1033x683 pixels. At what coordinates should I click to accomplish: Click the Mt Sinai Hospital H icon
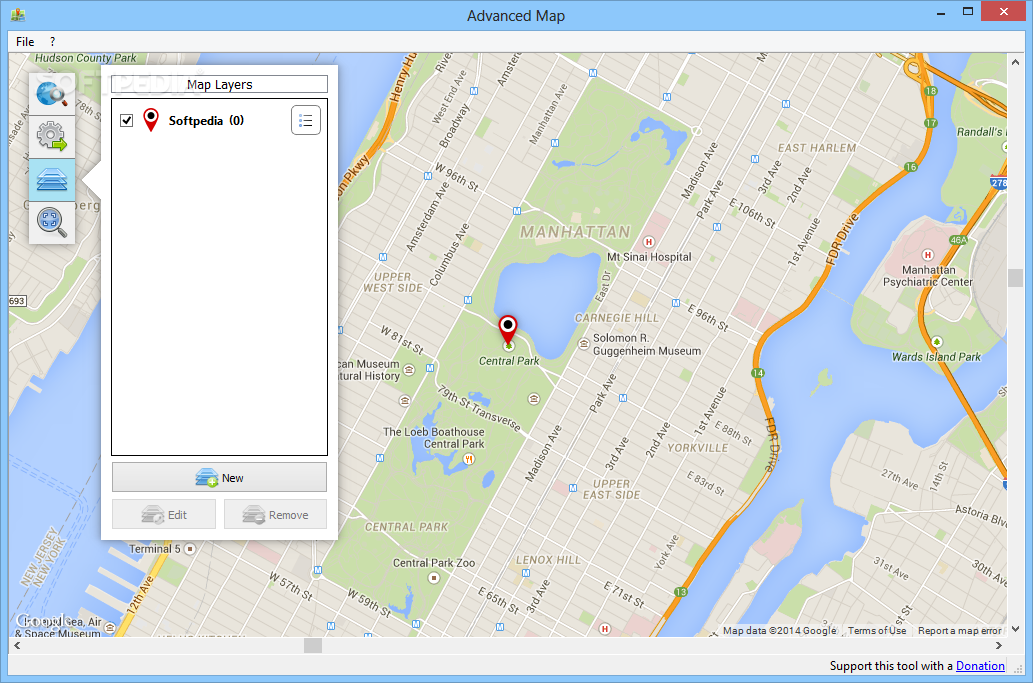pos(648,242)
